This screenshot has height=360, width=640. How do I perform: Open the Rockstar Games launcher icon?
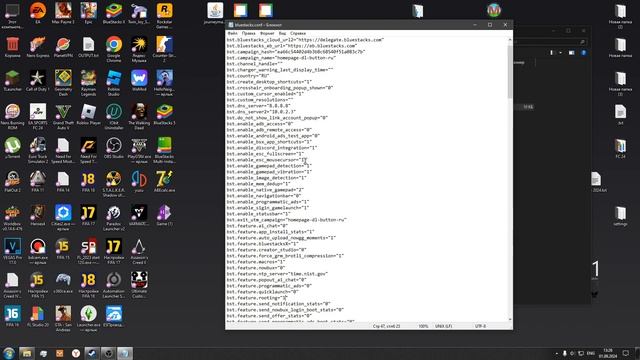pyautogui.click(x=164, y=16)
